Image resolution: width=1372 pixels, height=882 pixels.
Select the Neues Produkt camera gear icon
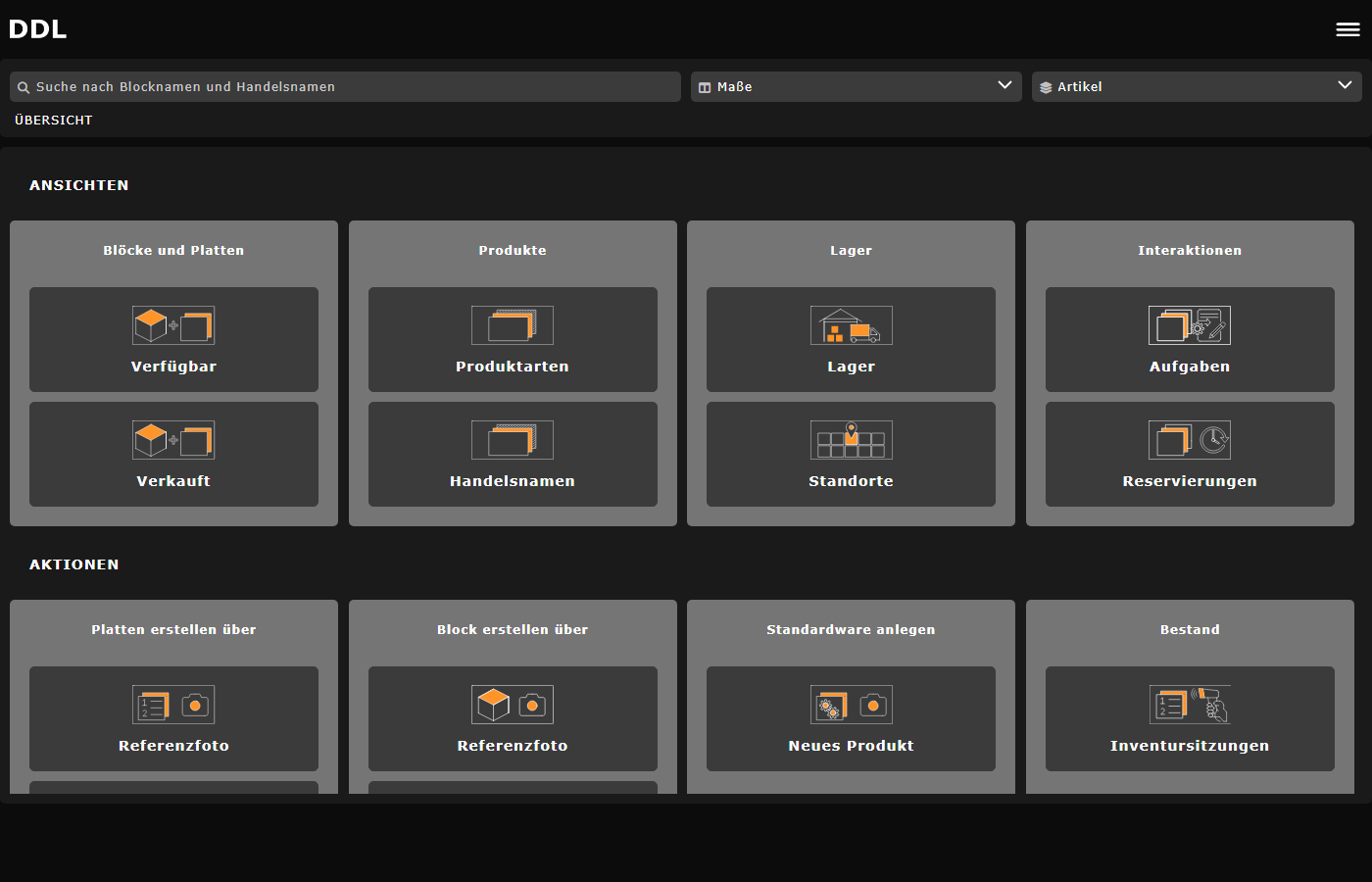click(851, 704)
